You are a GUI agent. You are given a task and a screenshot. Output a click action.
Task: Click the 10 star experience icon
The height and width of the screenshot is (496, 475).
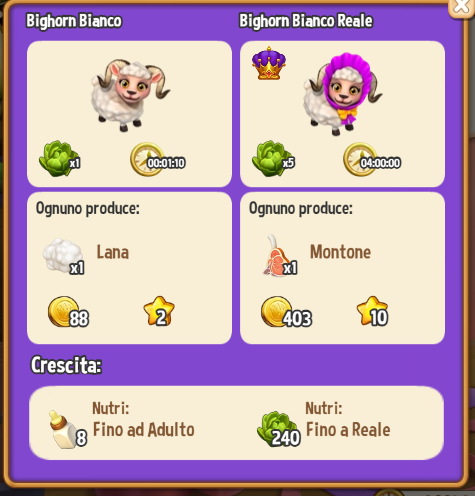[x=372, y=311]
